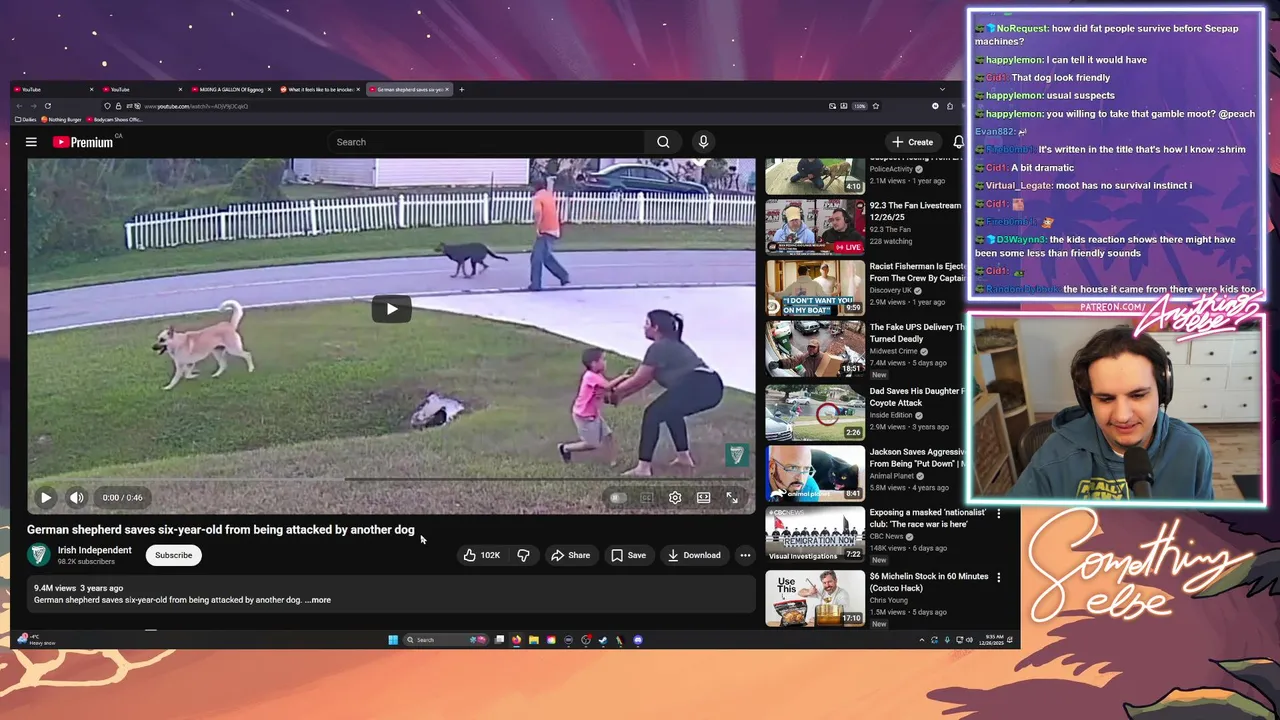Save the video to a playlist
Image resolution: width=1280 pixels, height=720 pixels.
pyautogui.click(x=628, y=555)
